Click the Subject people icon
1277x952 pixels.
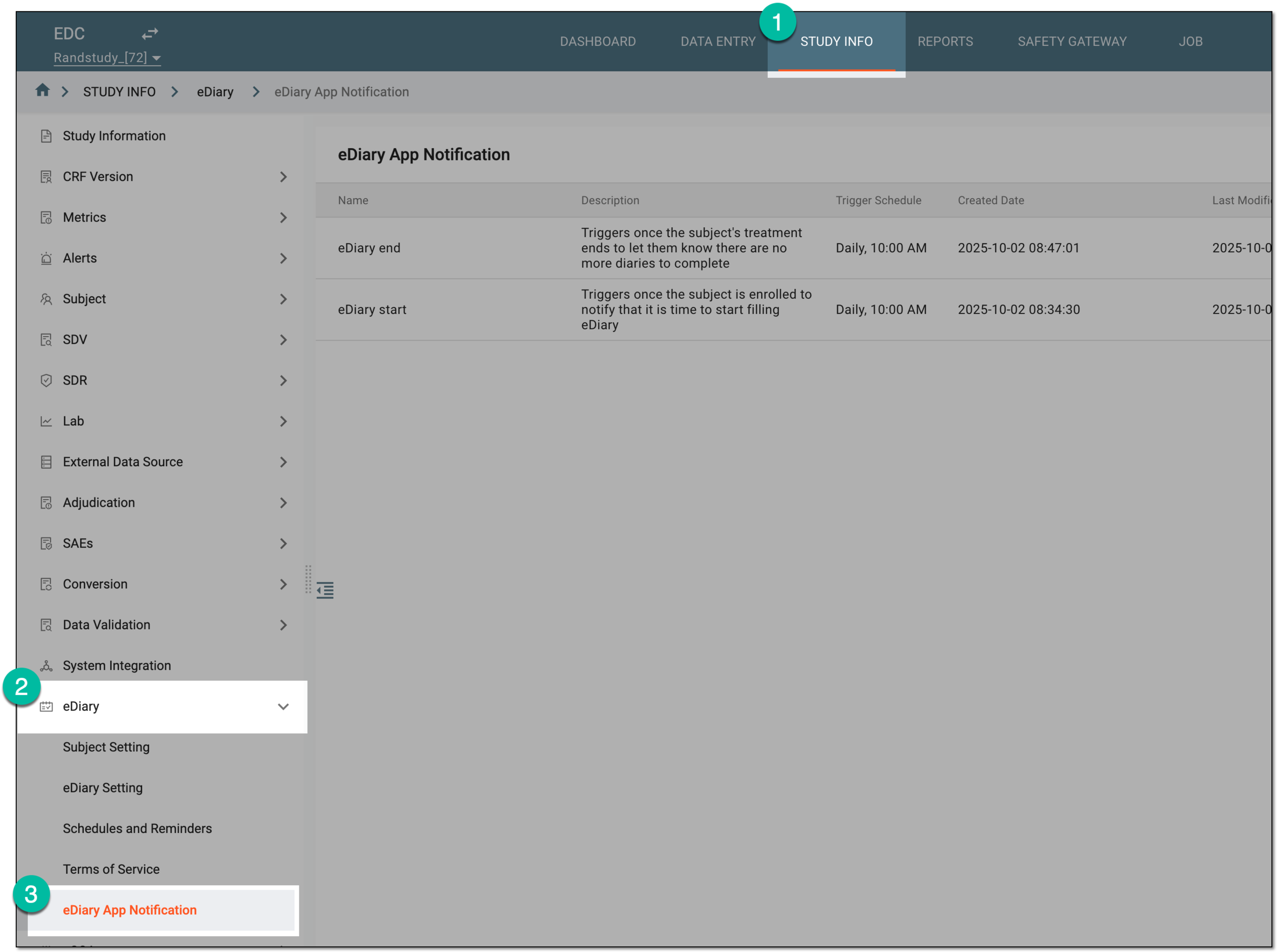(46, 299)
